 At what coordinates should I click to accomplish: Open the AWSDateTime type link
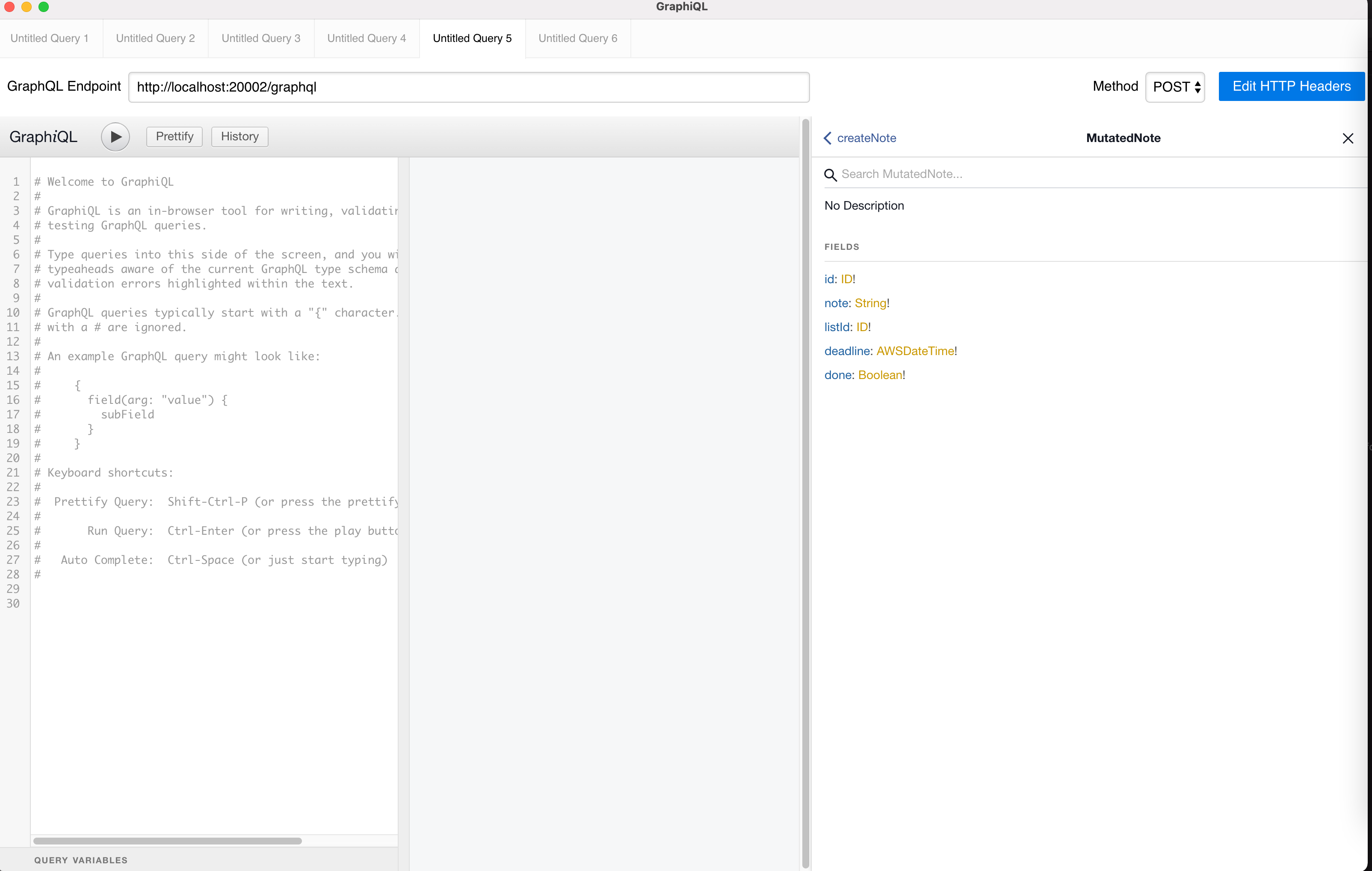[915, 351]
